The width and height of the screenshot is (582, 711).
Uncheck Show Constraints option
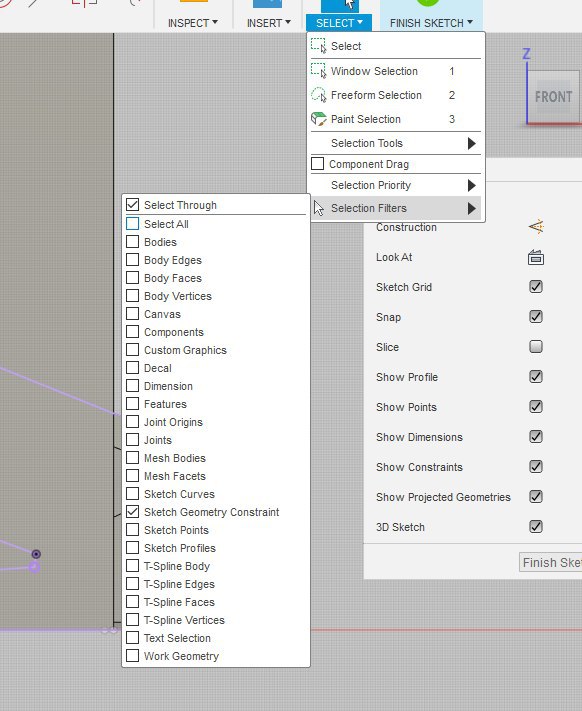tap(536, 466)
